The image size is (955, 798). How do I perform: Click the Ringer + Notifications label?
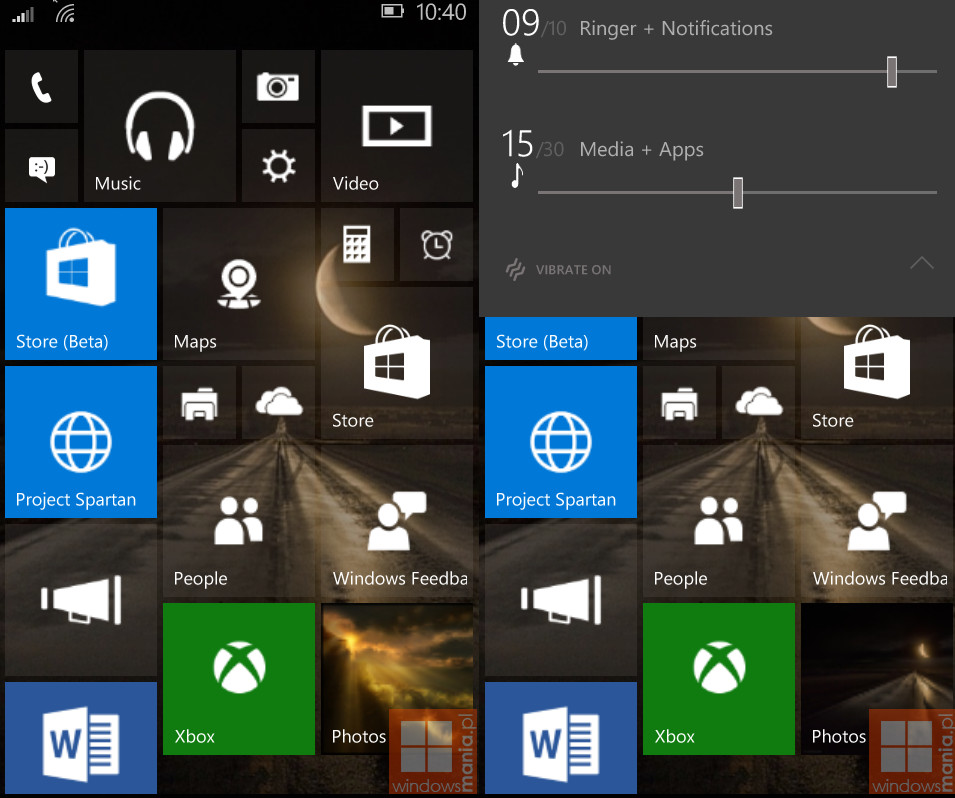coord(675,28)
